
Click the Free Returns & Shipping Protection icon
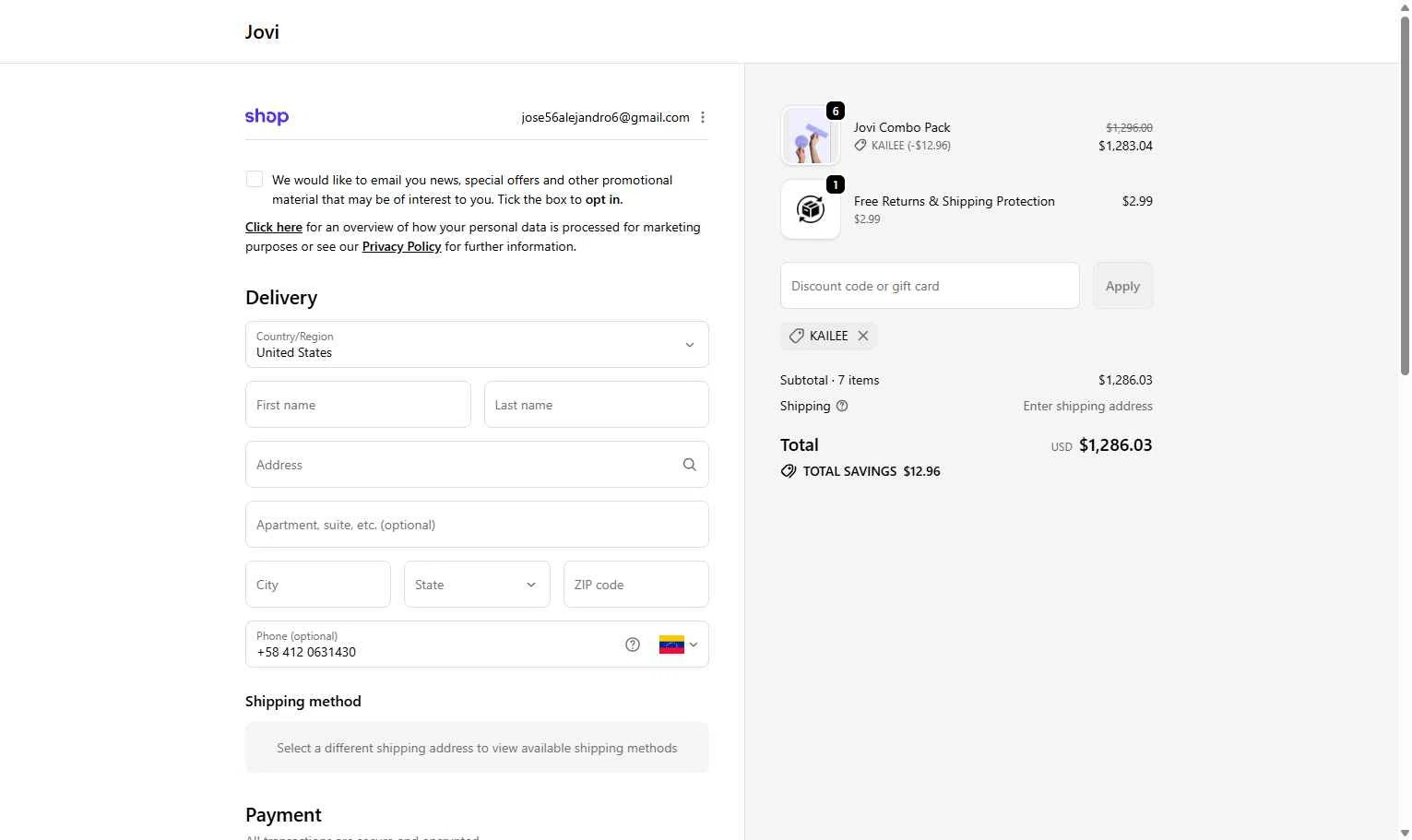click(x=811, y=209)
